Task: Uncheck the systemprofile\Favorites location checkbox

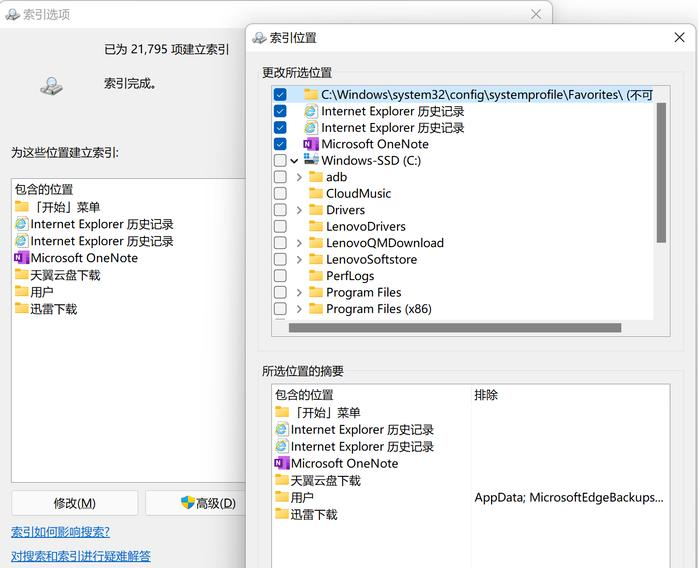Action: (280, 94)
